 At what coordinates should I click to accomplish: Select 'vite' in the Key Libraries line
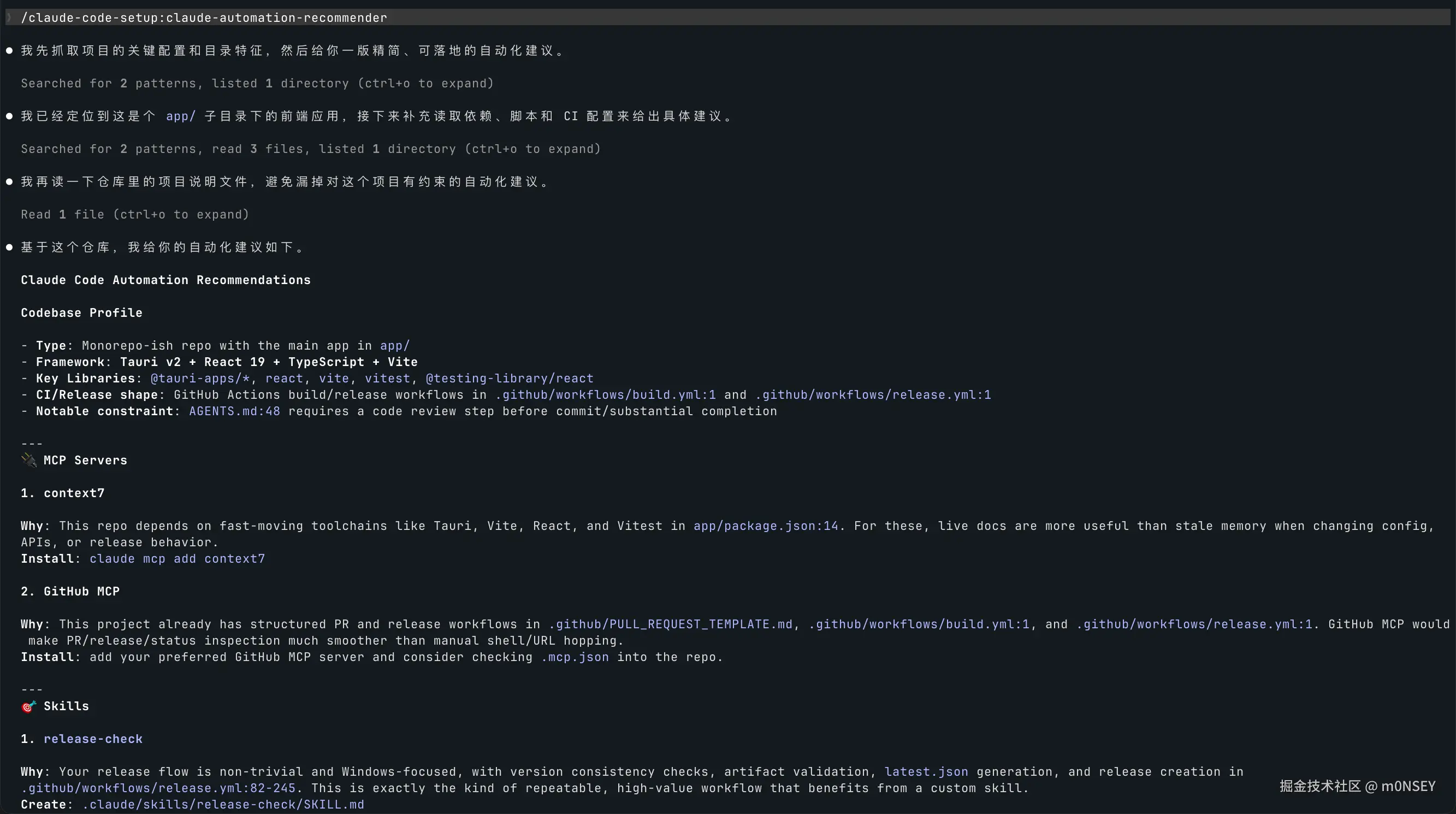pos(334,379)
